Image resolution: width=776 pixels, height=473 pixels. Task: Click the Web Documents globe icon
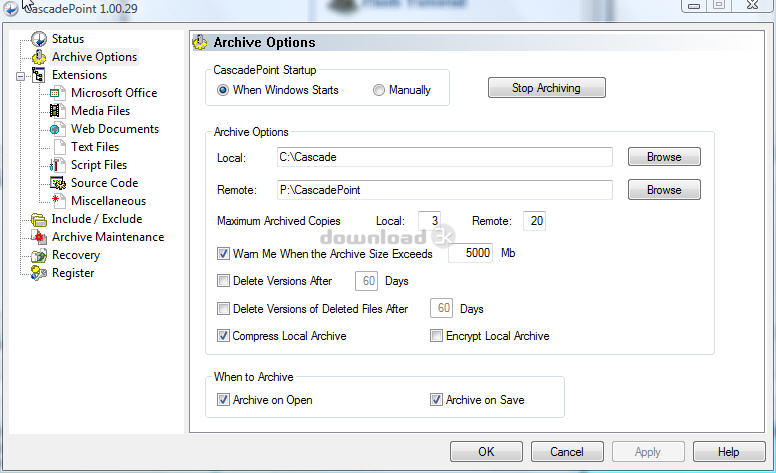coord(56,129)
